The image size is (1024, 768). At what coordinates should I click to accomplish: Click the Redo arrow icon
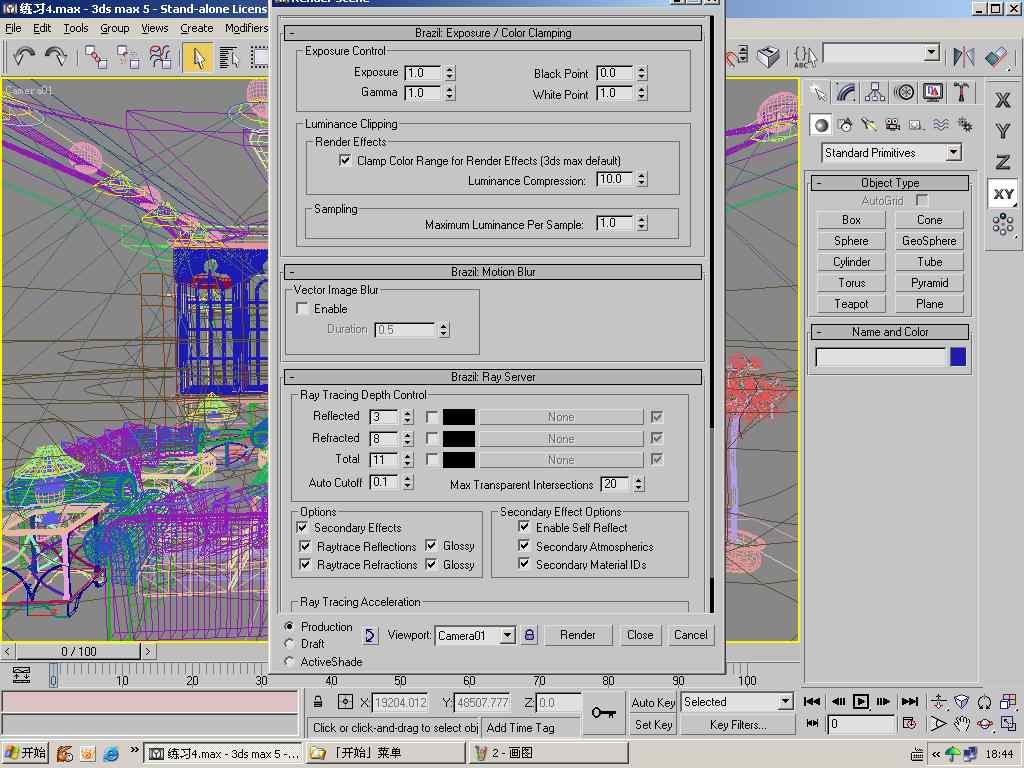click(56, 57)
